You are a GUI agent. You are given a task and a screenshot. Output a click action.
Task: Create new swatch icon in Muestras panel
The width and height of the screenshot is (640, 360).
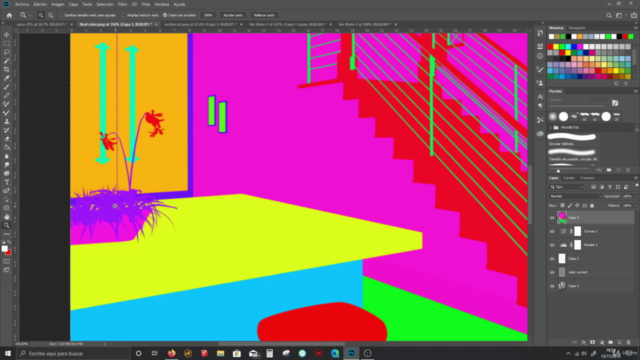[616, 83]
